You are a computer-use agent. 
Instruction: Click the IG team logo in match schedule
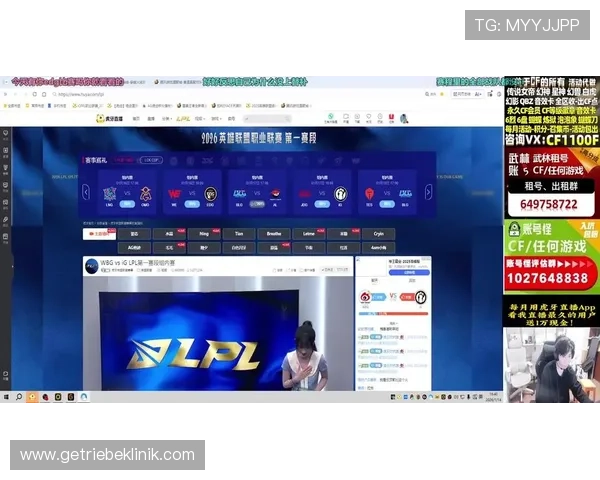click(x=340, y=194)
